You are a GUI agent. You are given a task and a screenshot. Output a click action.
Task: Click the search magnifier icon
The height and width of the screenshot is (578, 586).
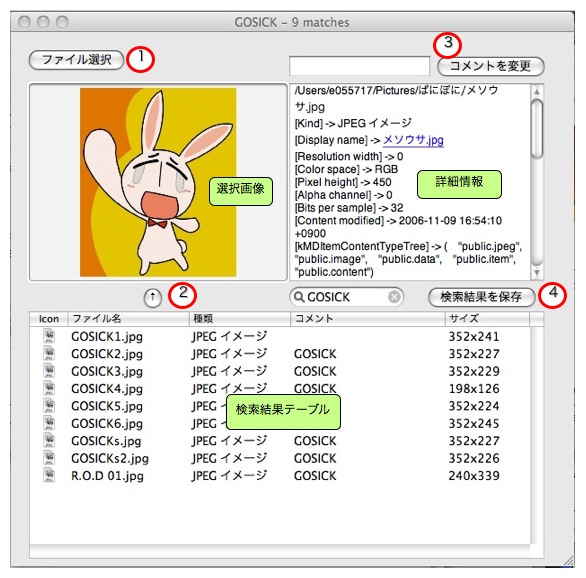299,297
